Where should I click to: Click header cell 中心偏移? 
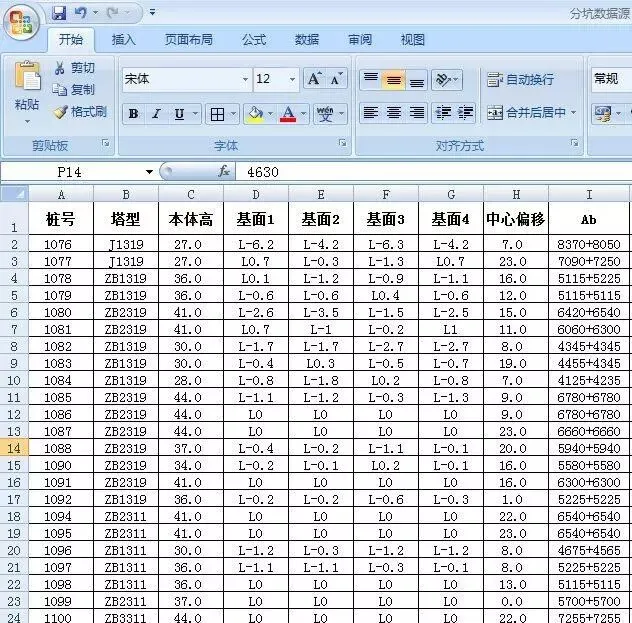(516, 219)
